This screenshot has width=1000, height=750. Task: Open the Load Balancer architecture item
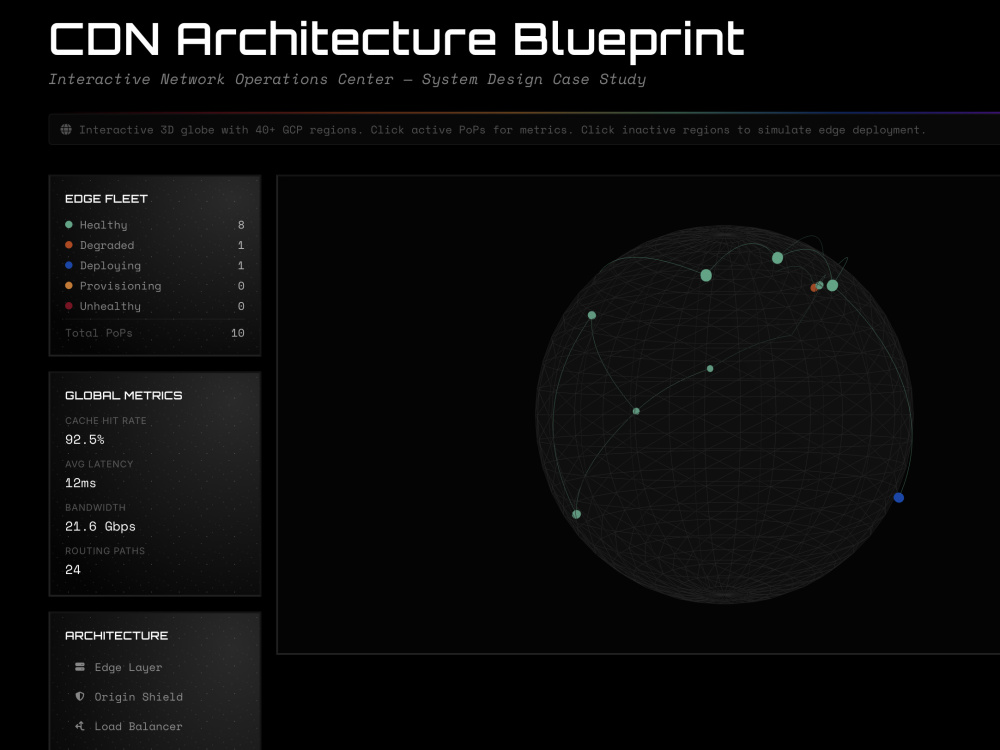pyautogui.click(x=155, y=726)
